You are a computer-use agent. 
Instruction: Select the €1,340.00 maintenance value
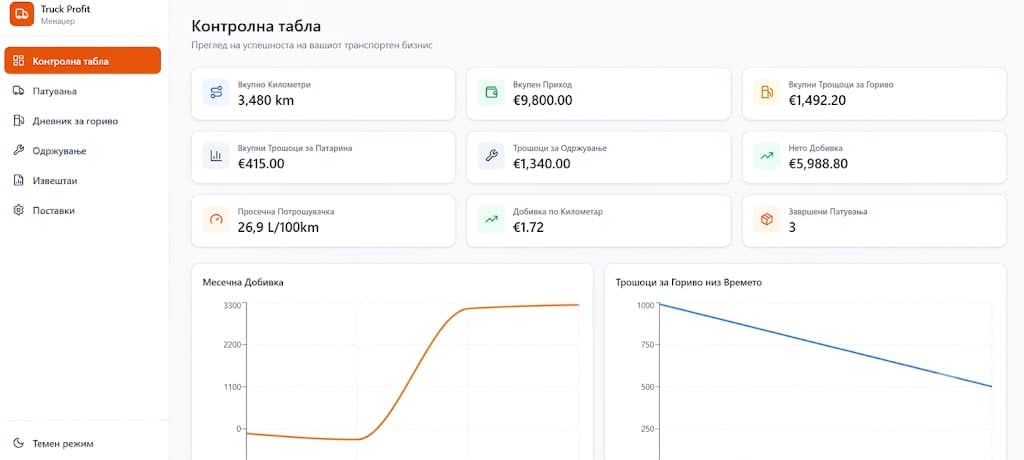pos(541,164)
